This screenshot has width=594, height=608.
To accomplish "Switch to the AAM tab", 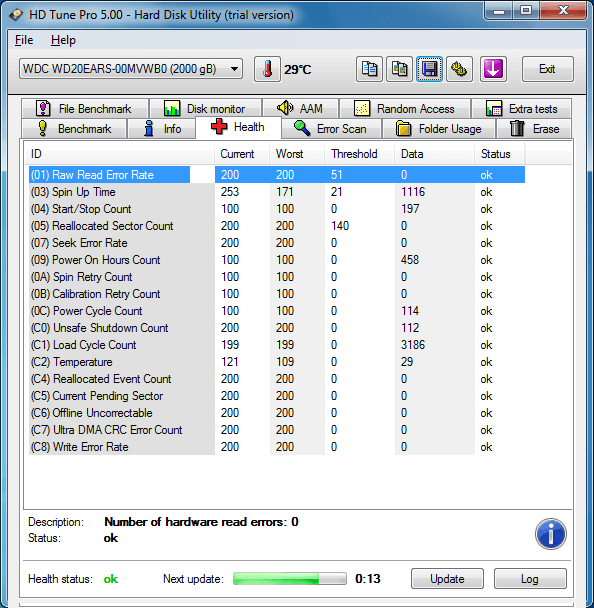I will click(x=300, y=108).
